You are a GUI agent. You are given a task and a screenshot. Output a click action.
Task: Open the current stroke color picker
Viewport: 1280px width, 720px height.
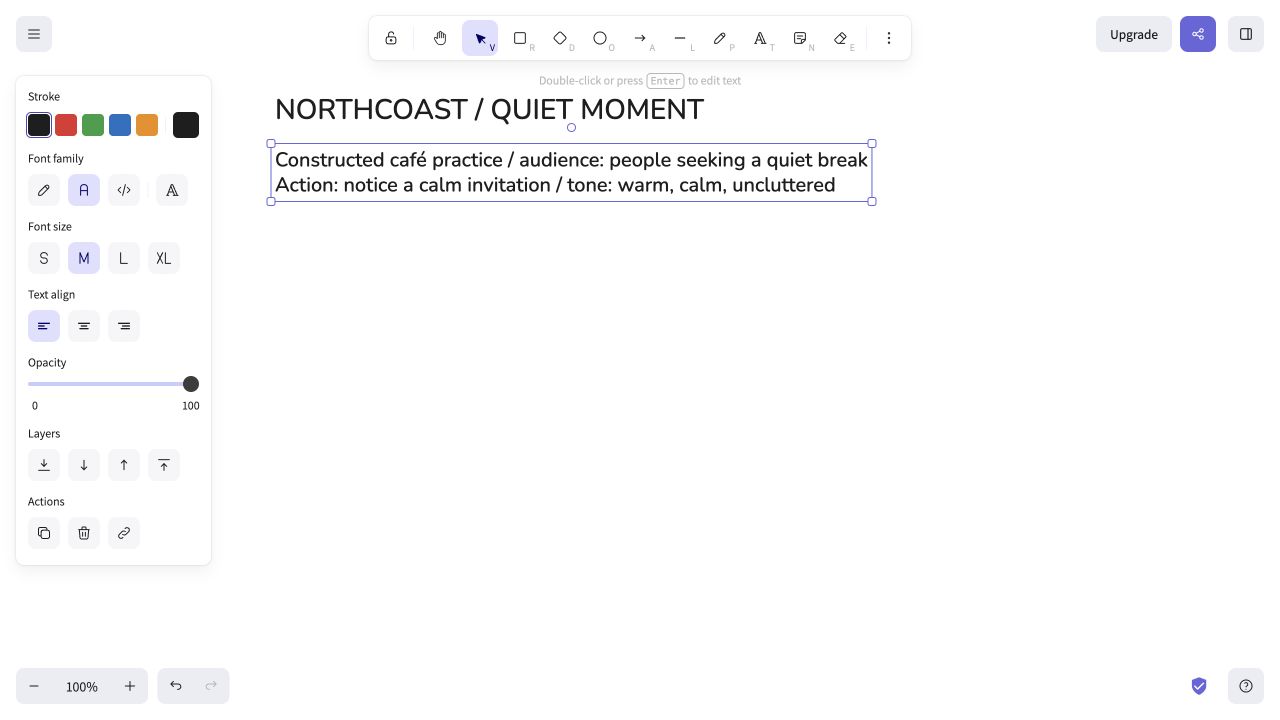tap(186, 125)
